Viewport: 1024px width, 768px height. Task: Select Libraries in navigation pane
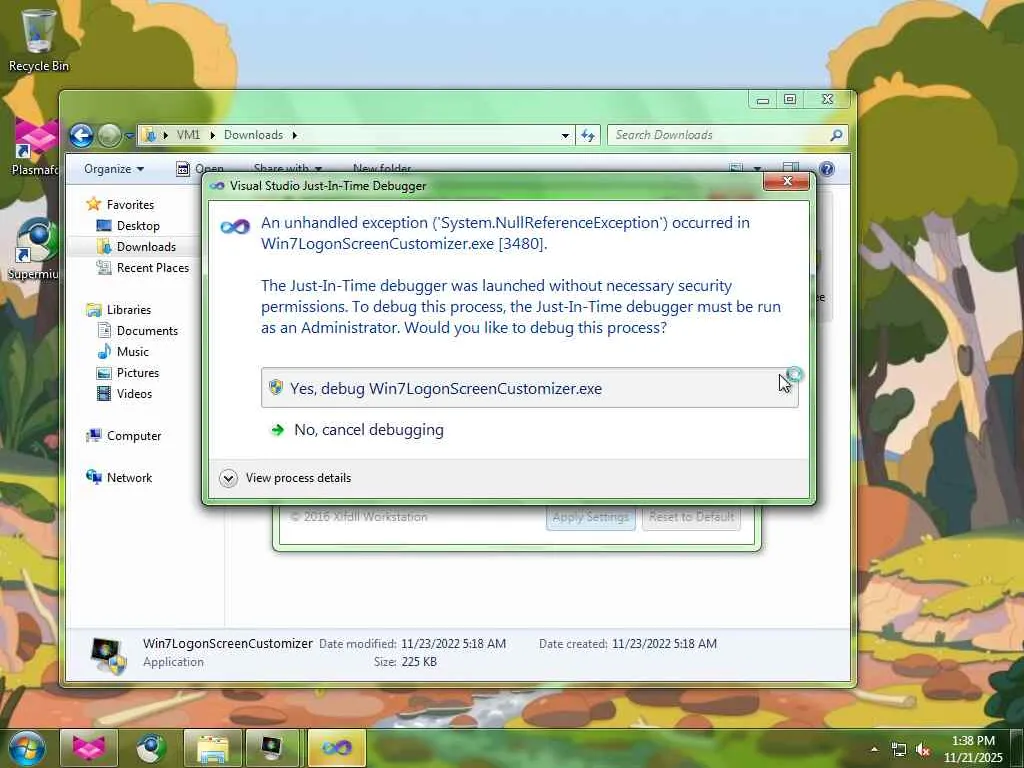pos(129,310)
